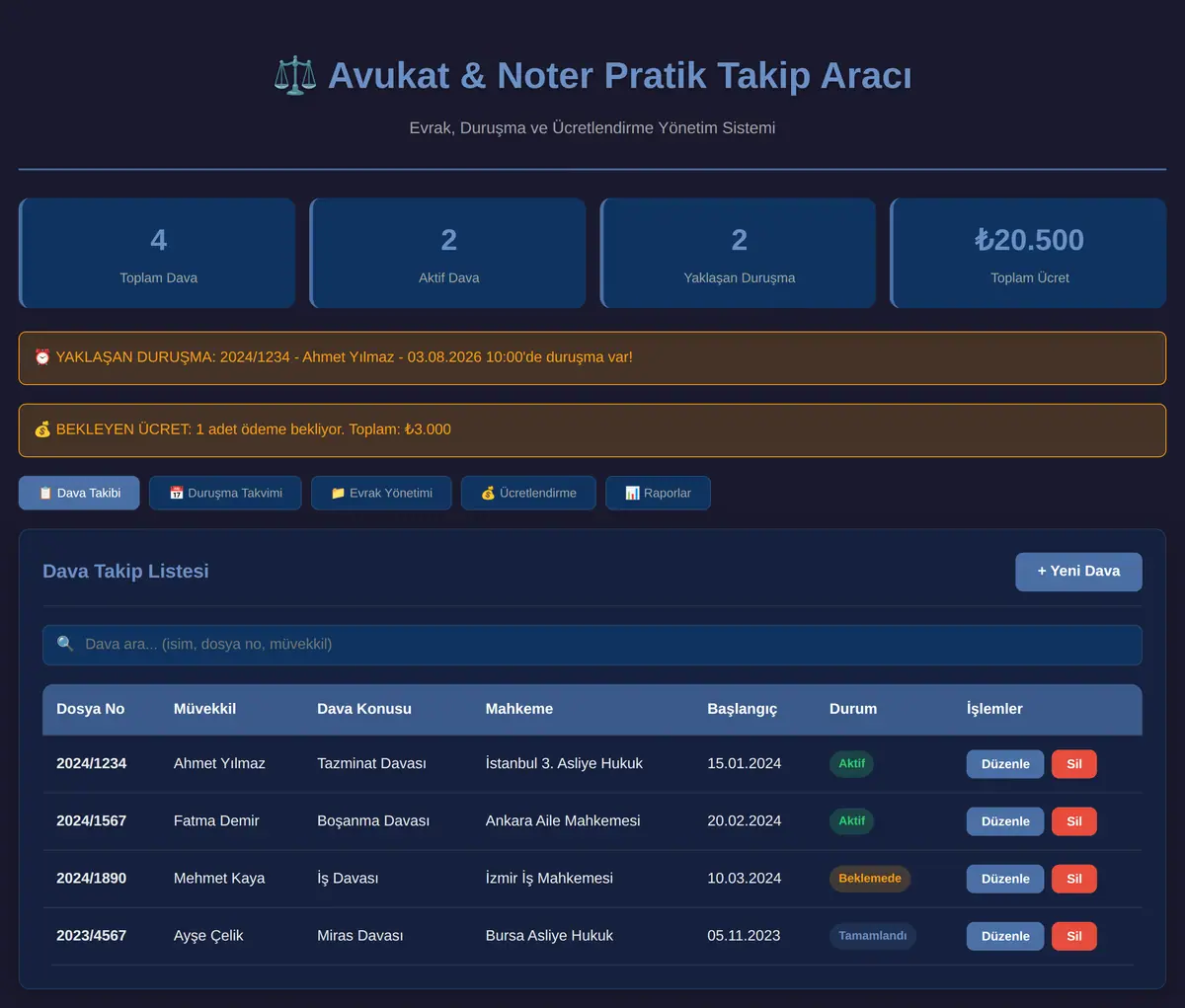Click file number 2023/4567
This screenshot has height=1008, width=1185.
point(91,935)
